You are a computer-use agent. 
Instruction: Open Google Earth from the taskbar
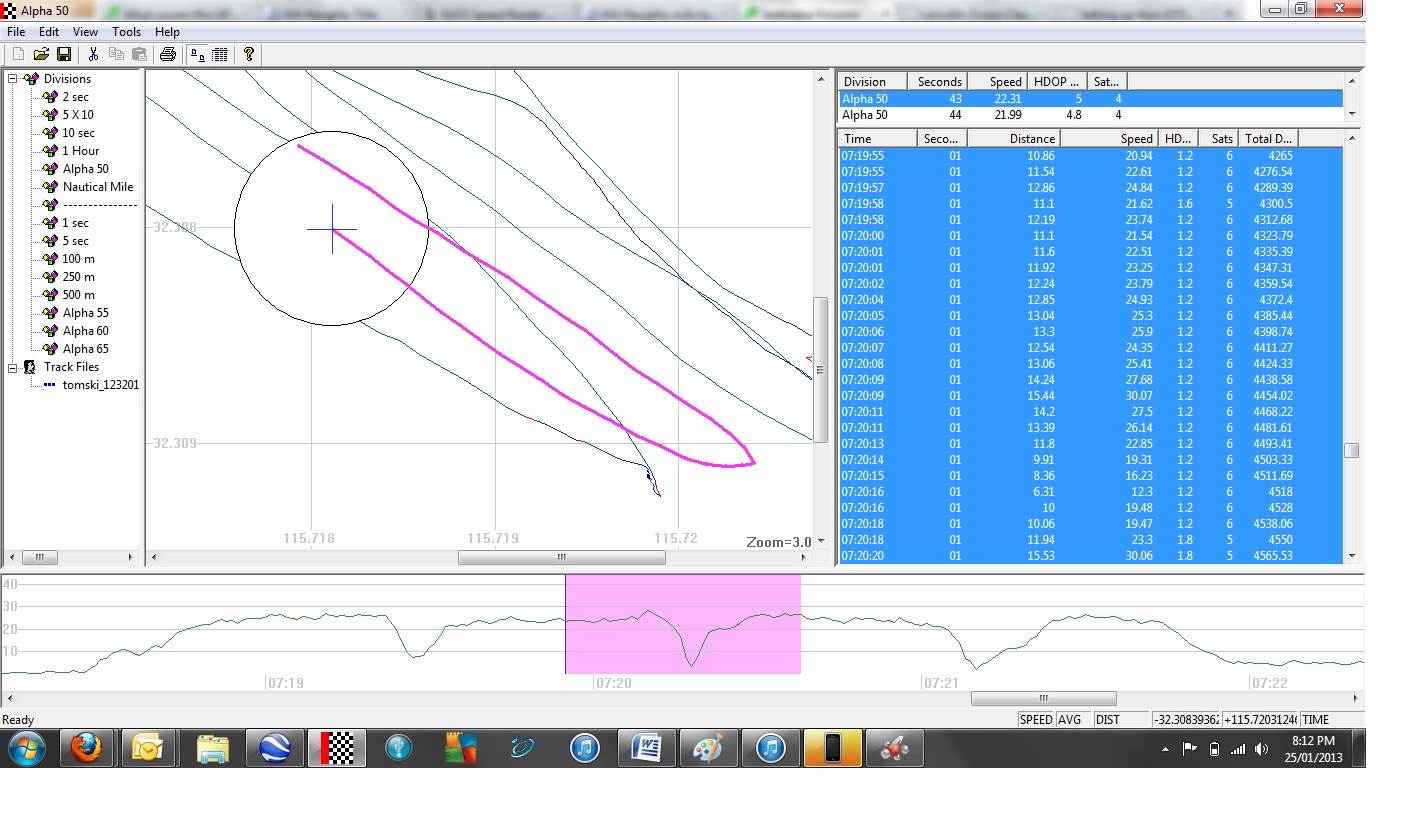[274, 748]
